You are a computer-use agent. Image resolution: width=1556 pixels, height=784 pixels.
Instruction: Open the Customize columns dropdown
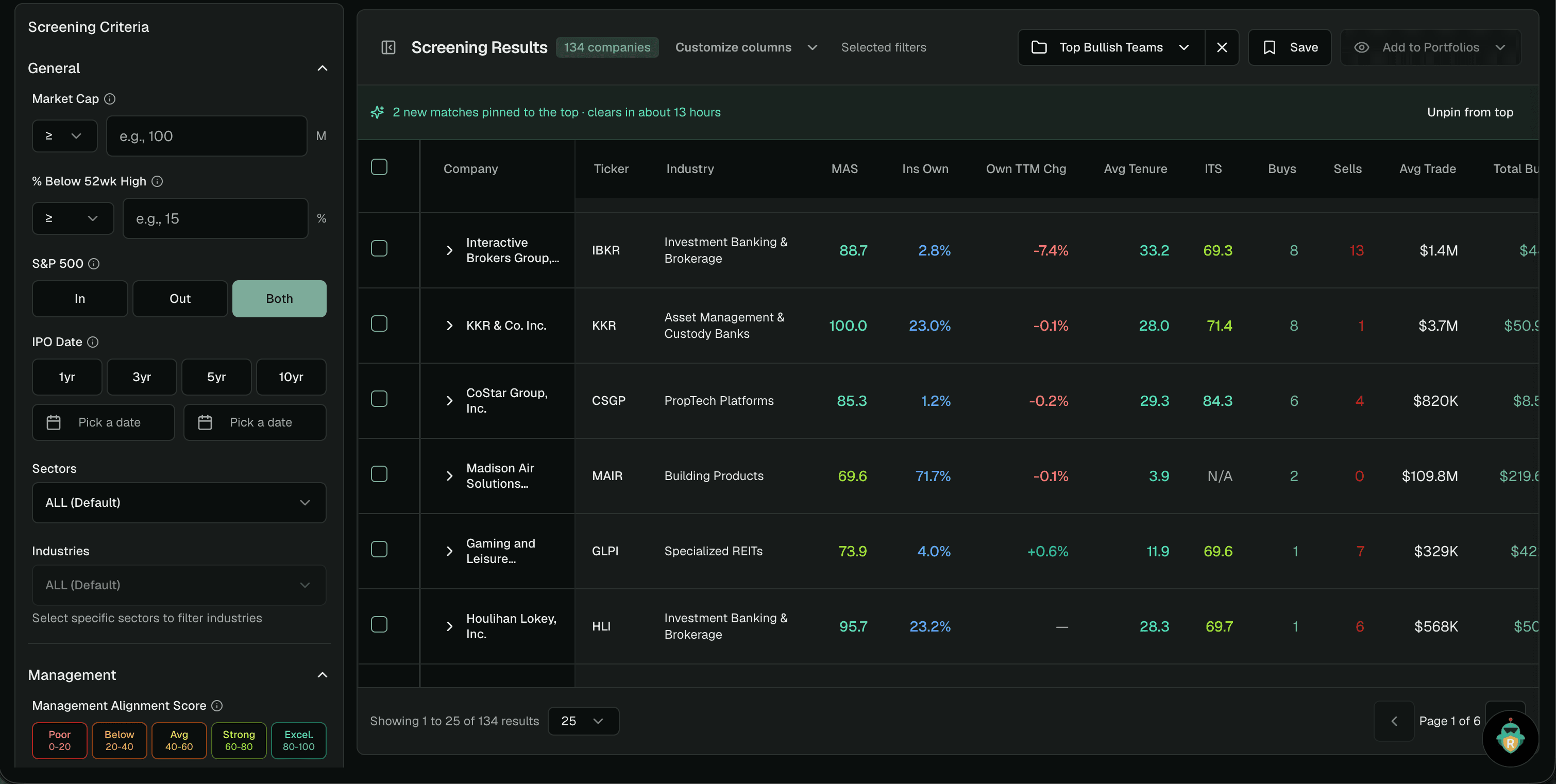pyautogui.click(x=746, y=47)
